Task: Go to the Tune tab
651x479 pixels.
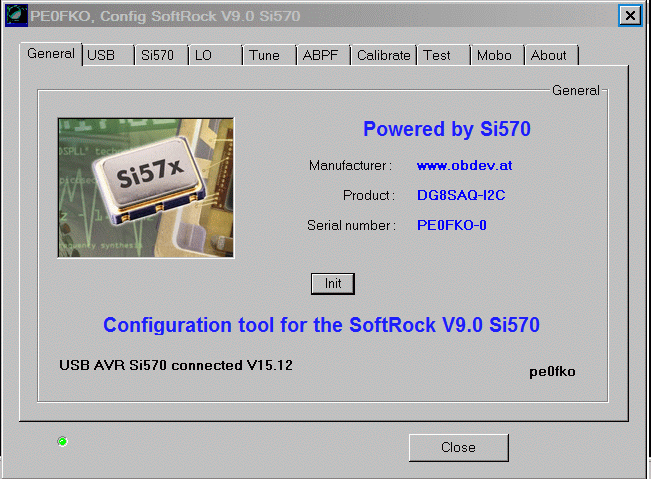Action: pos(265,56)
